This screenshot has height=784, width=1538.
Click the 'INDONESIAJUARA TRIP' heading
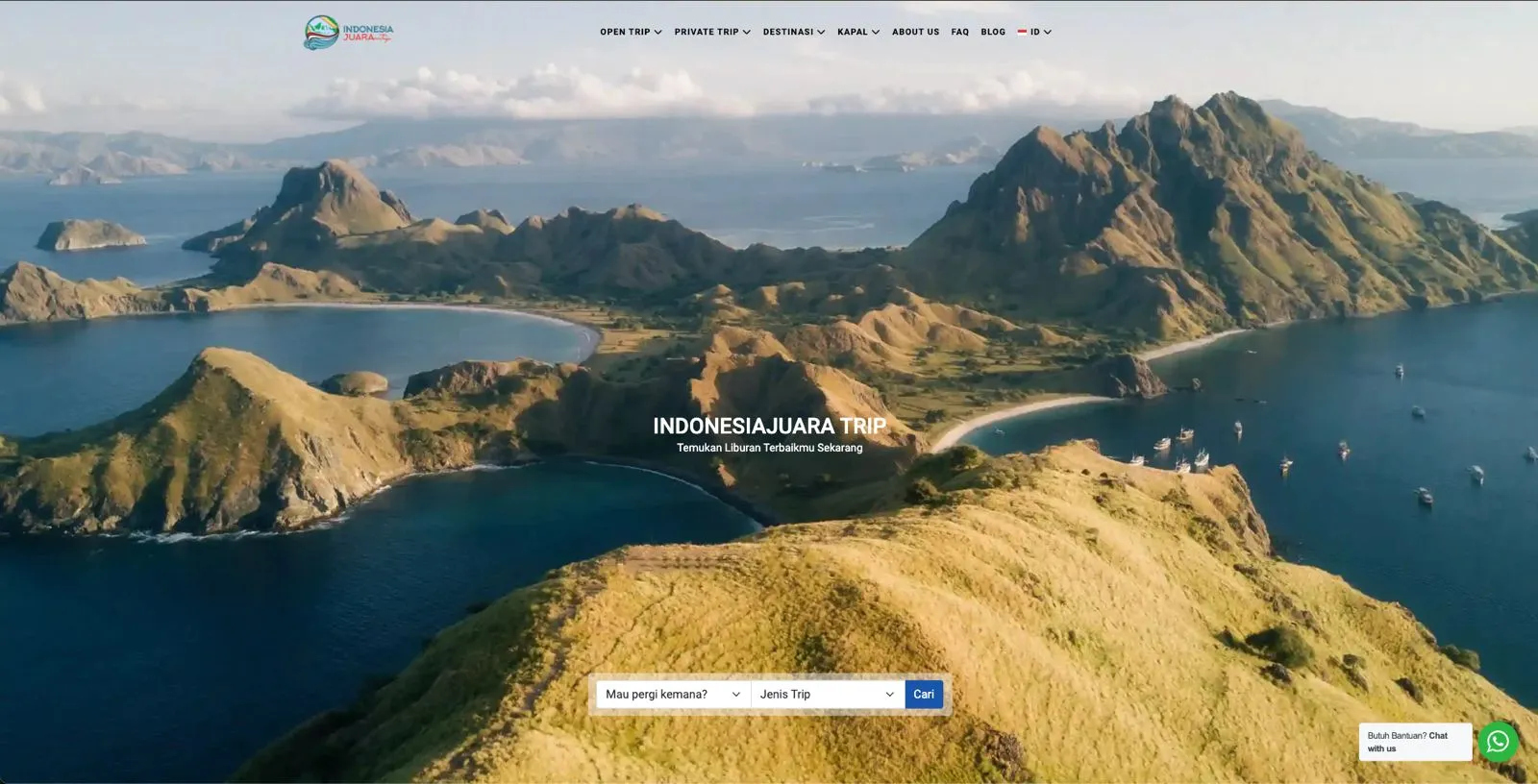coord(769,426)
